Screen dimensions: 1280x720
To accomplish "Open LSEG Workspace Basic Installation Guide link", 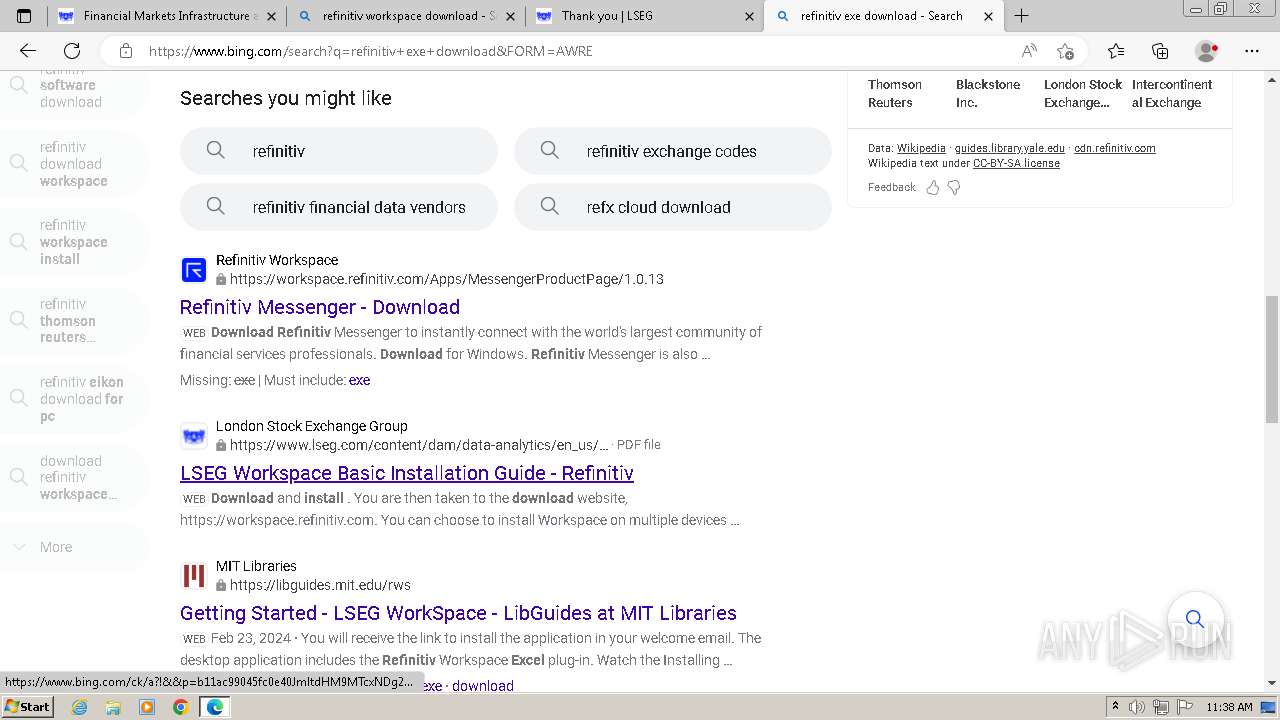I will (407, 473).
